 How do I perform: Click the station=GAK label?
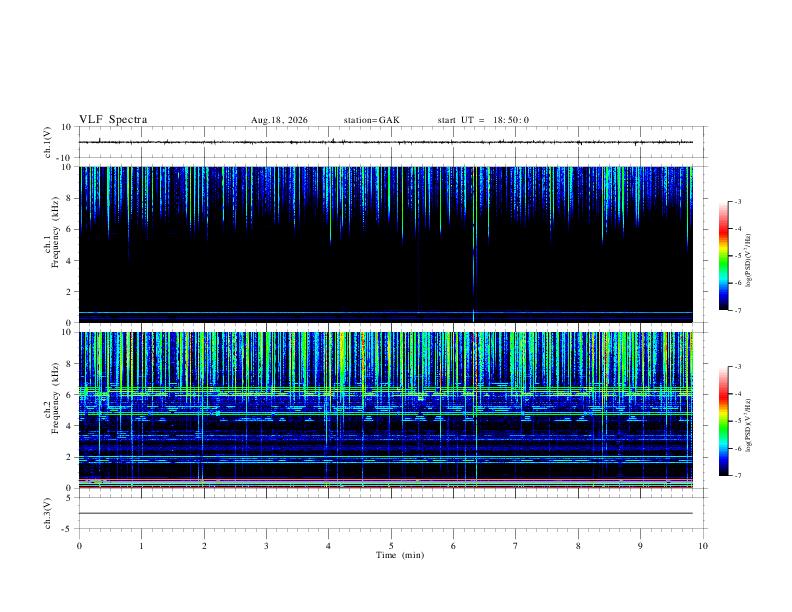pos(371,120)
